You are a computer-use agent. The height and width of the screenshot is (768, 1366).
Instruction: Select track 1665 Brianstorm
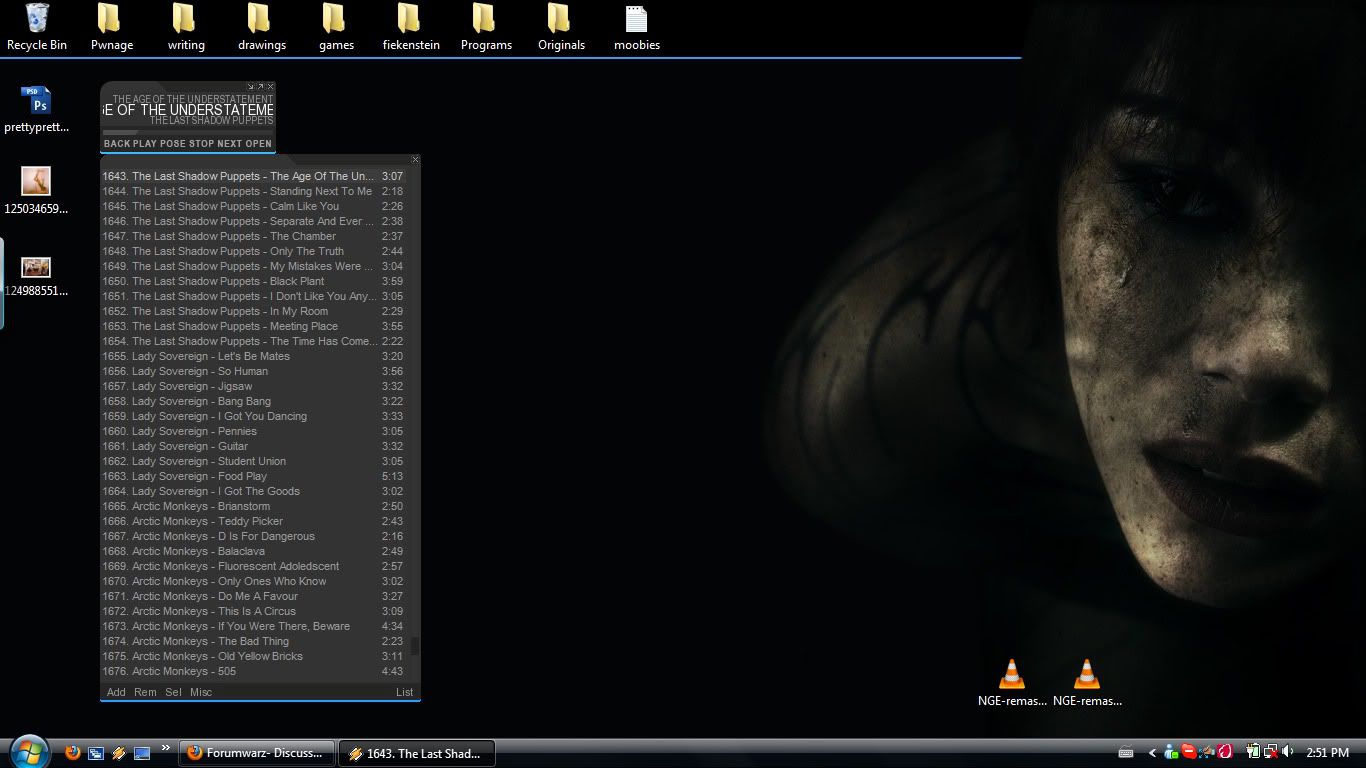[252, 506]
